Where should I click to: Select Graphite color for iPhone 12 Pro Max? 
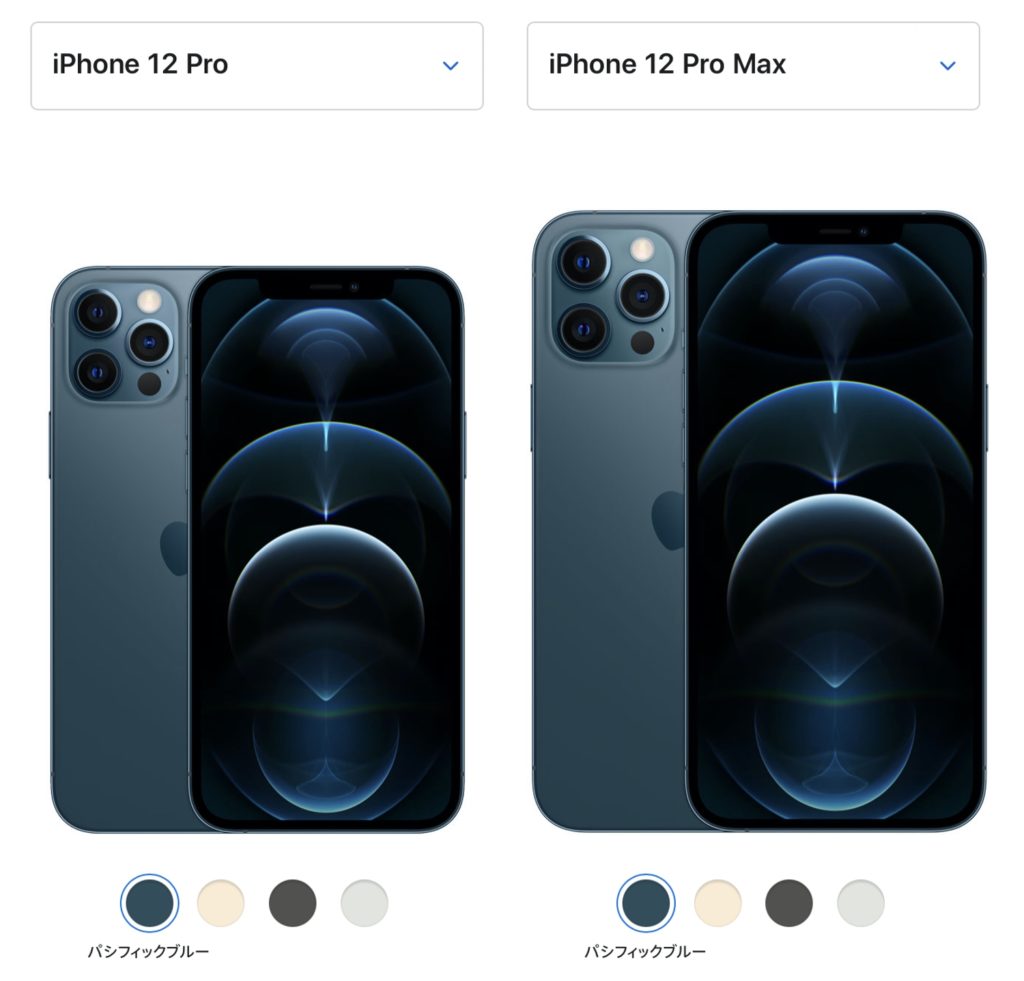pyautogui.click(x=789, y=903)
